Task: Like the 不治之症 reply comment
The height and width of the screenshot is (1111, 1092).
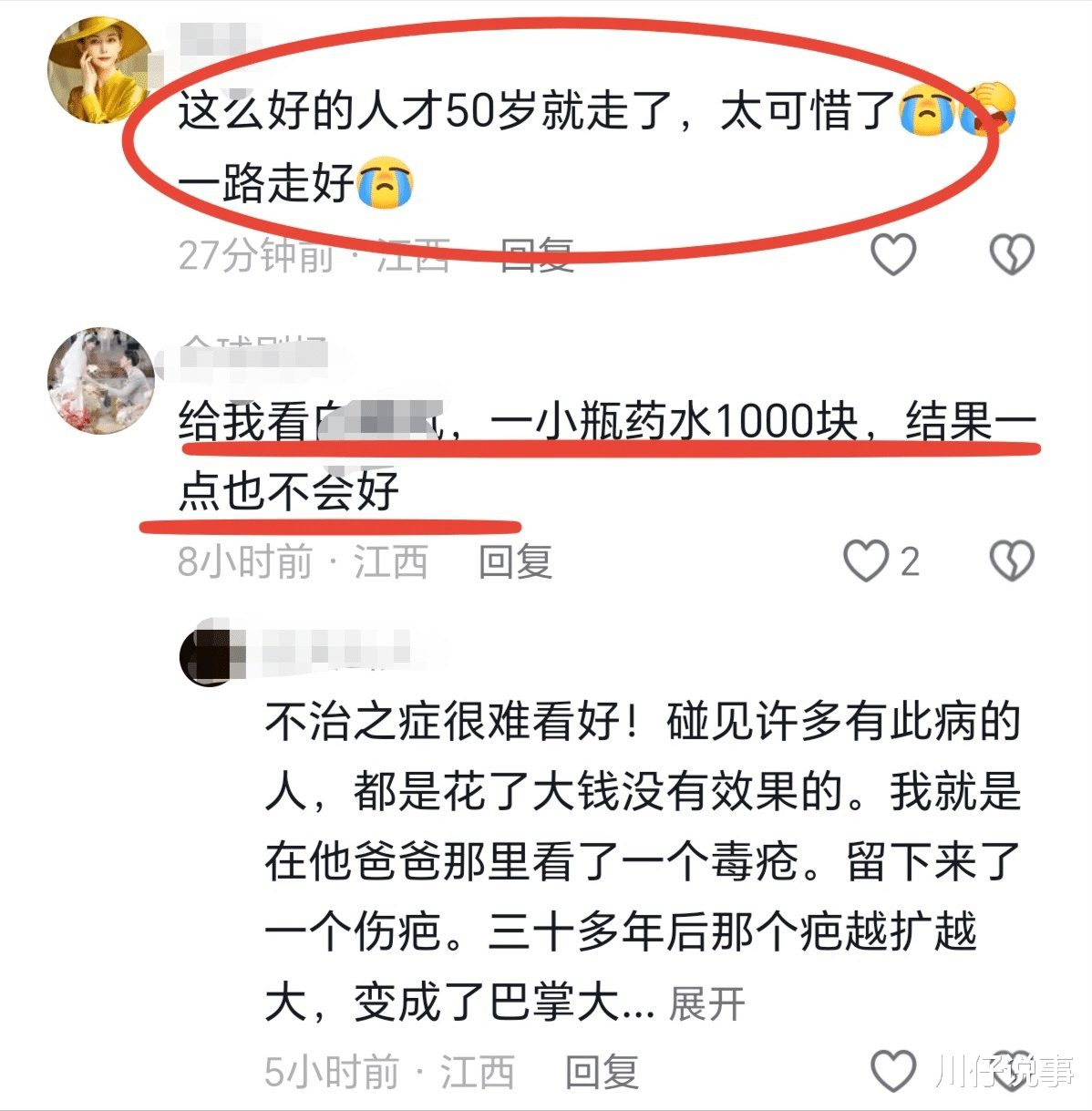Action: (893, 1071)
